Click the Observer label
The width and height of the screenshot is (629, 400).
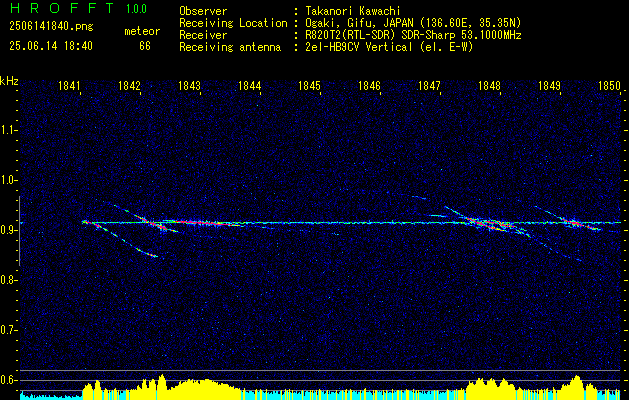pyautogui.click(x=203, y=11)
